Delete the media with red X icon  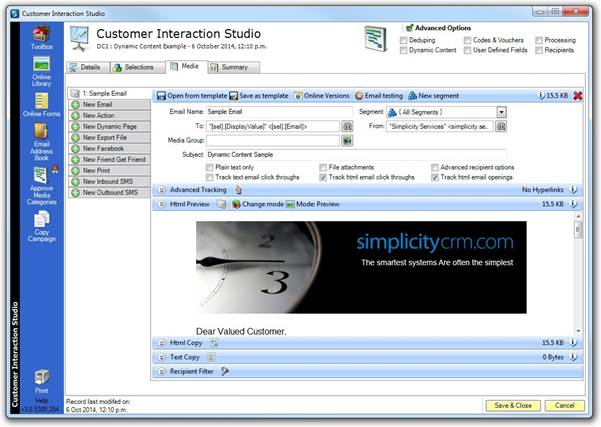pos(578,96)
